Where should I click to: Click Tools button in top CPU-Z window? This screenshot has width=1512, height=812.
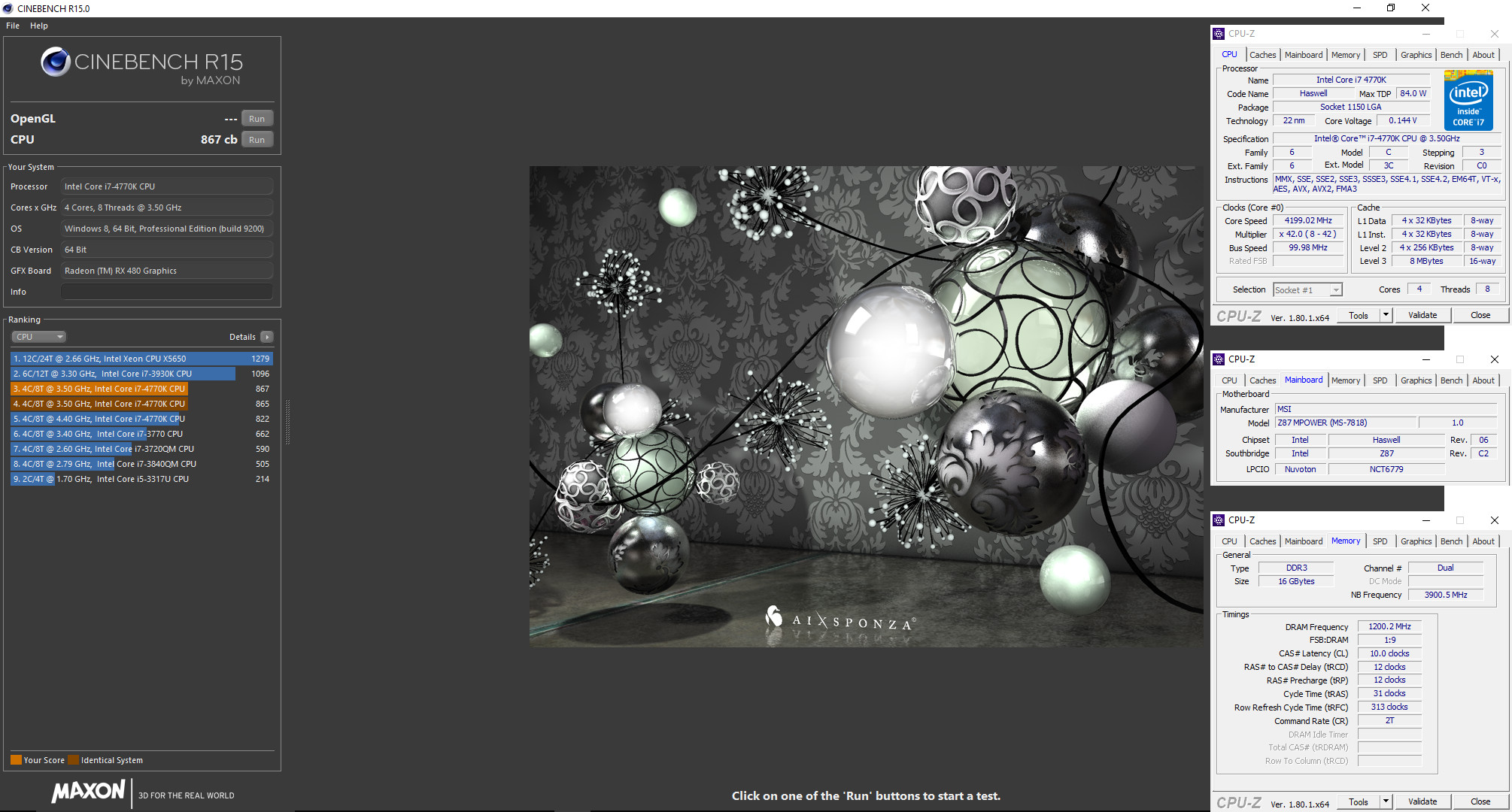1359,315
